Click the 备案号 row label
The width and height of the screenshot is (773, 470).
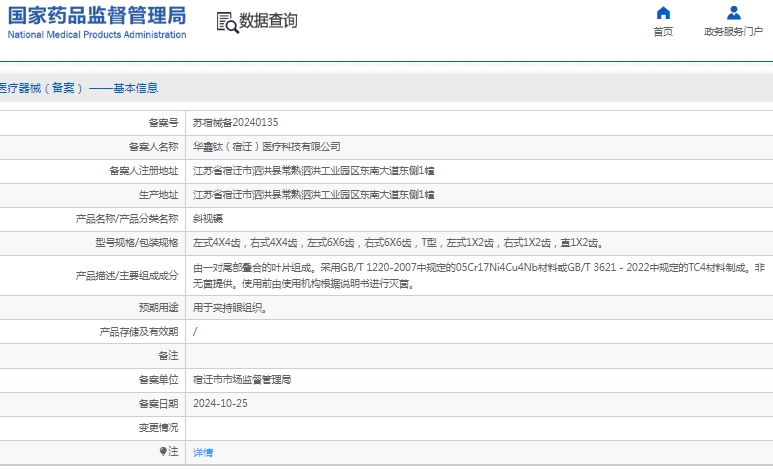pos(163,122)
